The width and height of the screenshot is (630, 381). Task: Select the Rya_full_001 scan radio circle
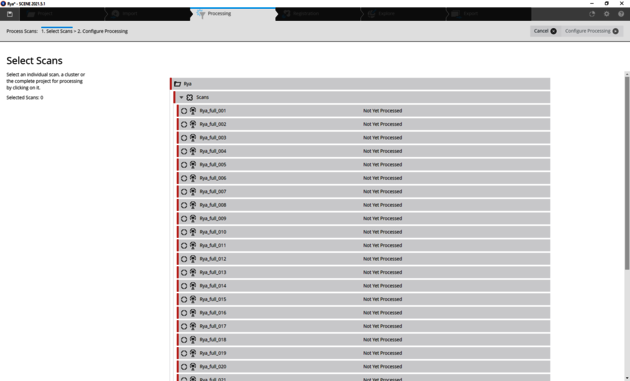click(x=184, y=111)
